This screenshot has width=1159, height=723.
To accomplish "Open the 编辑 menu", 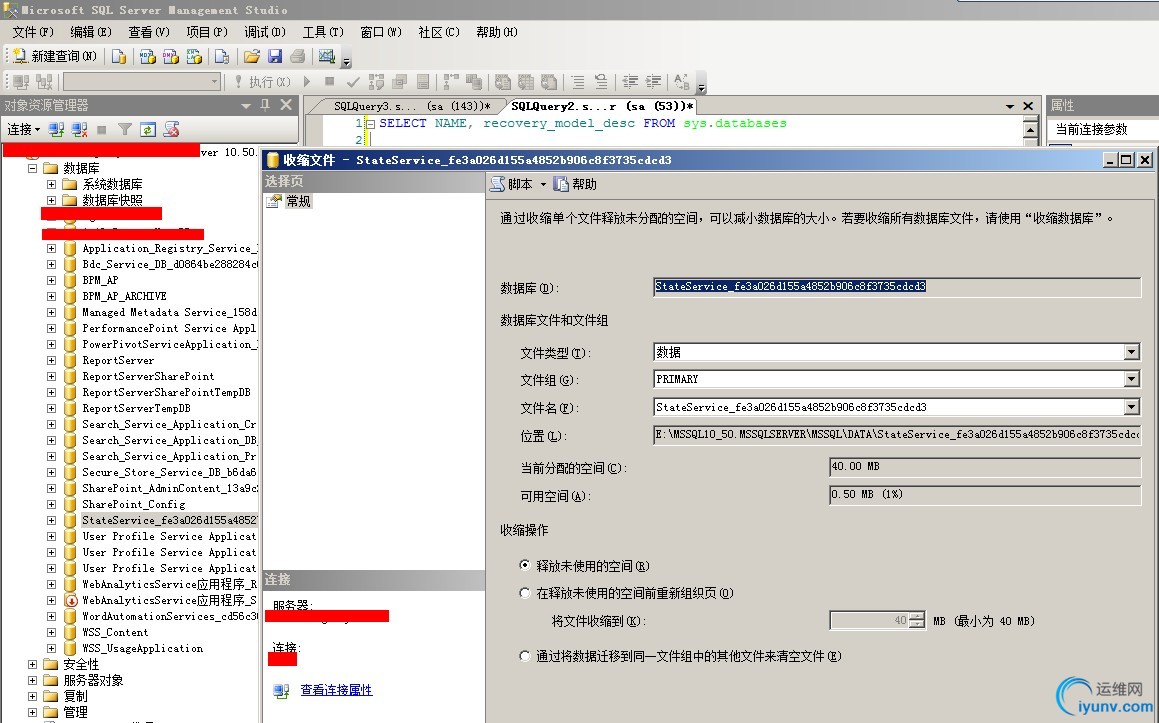I will 91,32.
